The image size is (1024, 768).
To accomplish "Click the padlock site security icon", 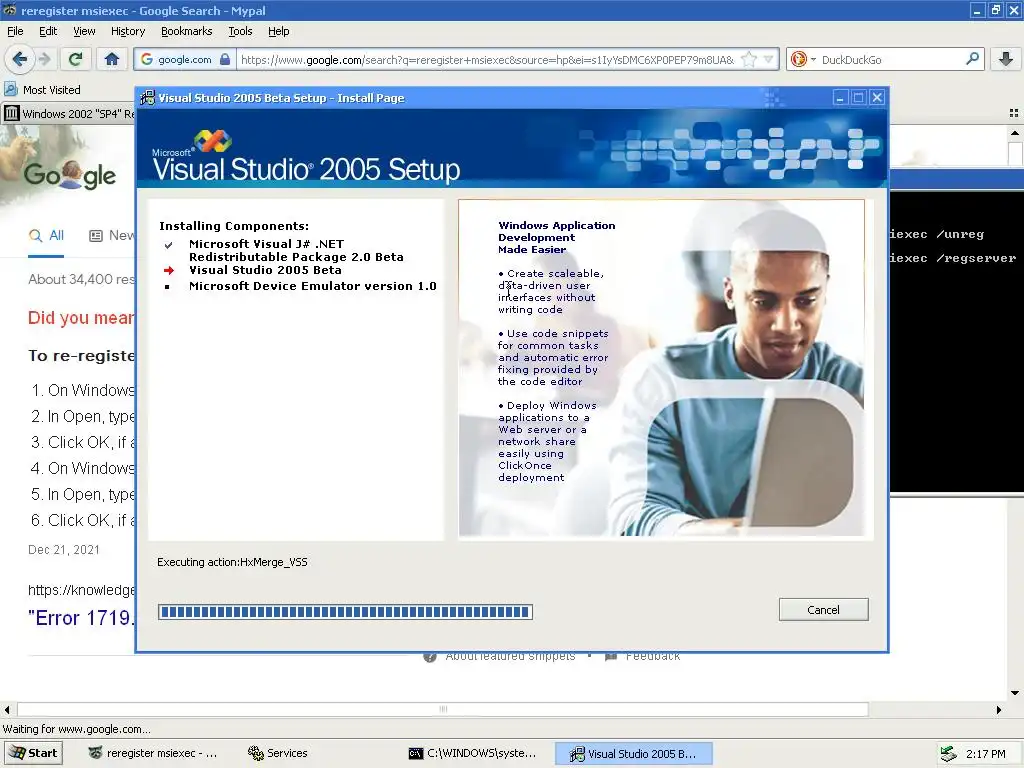I will click(x=225, y=59).
